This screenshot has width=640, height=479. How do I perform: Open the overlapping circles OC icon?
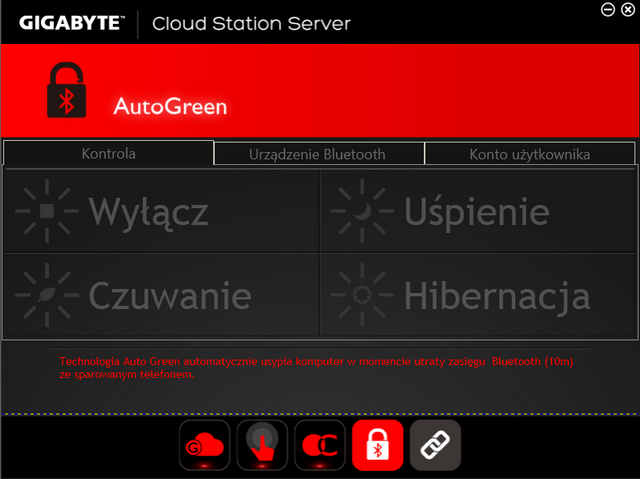(320, 445)
